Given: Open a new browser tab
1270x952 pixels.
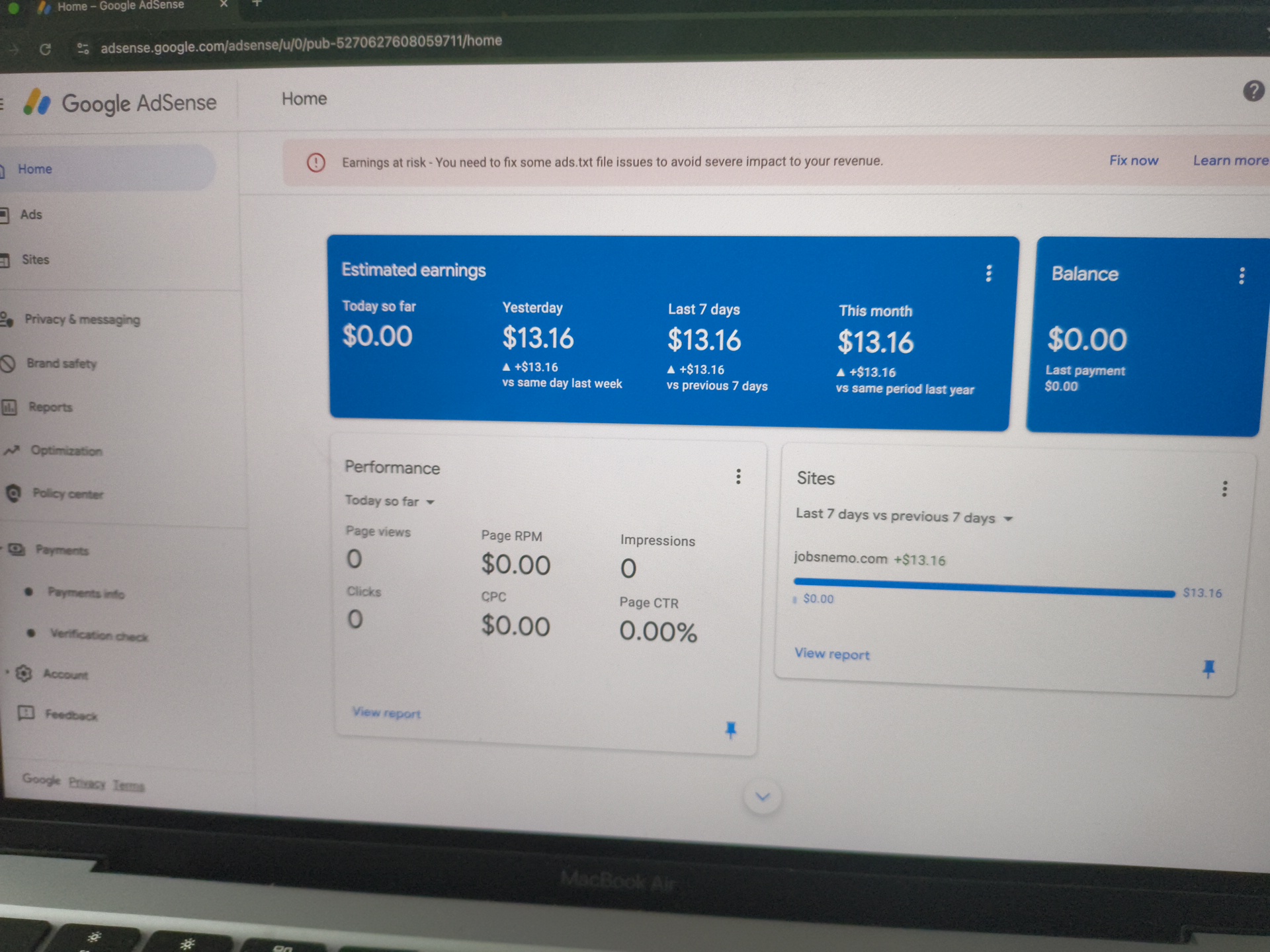Looking at the screenshot, I should pos(257,3).
